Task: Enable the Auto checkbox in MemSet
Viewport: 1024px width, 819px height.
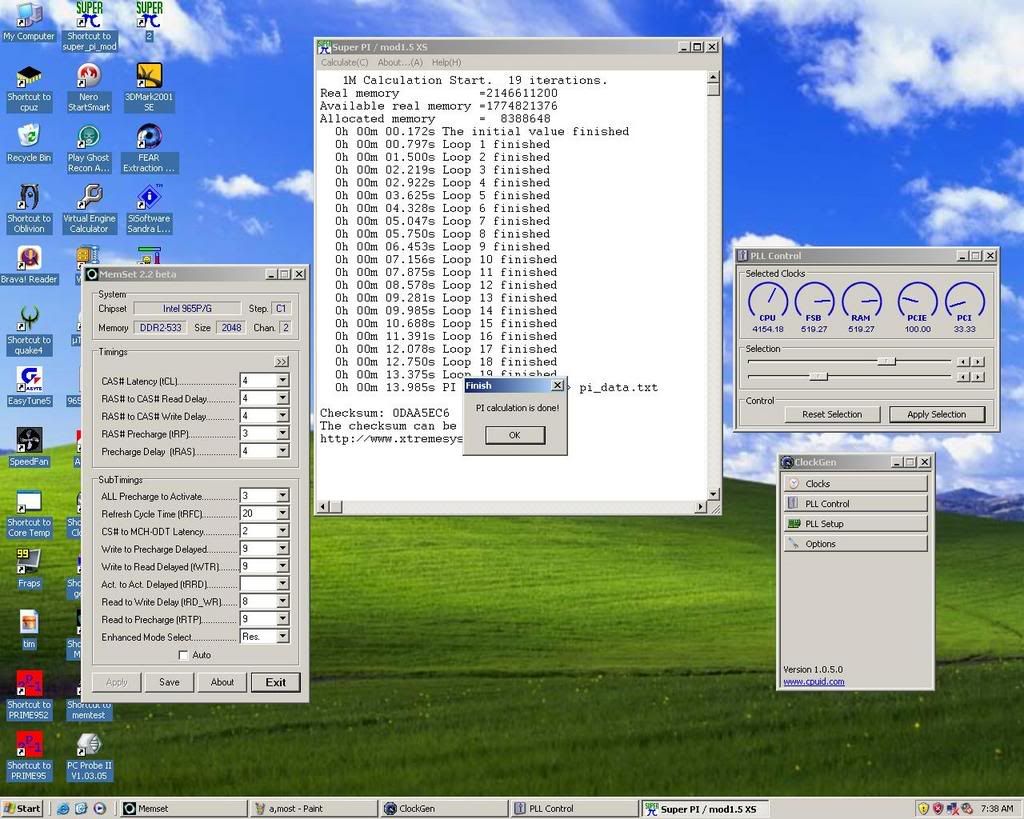Action: click(x=183, y=655)
